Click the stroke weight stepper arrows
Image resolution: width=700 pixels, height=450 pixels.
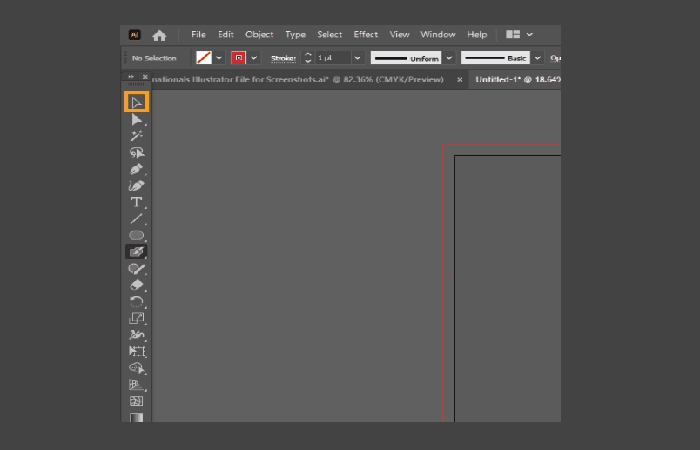308,58
